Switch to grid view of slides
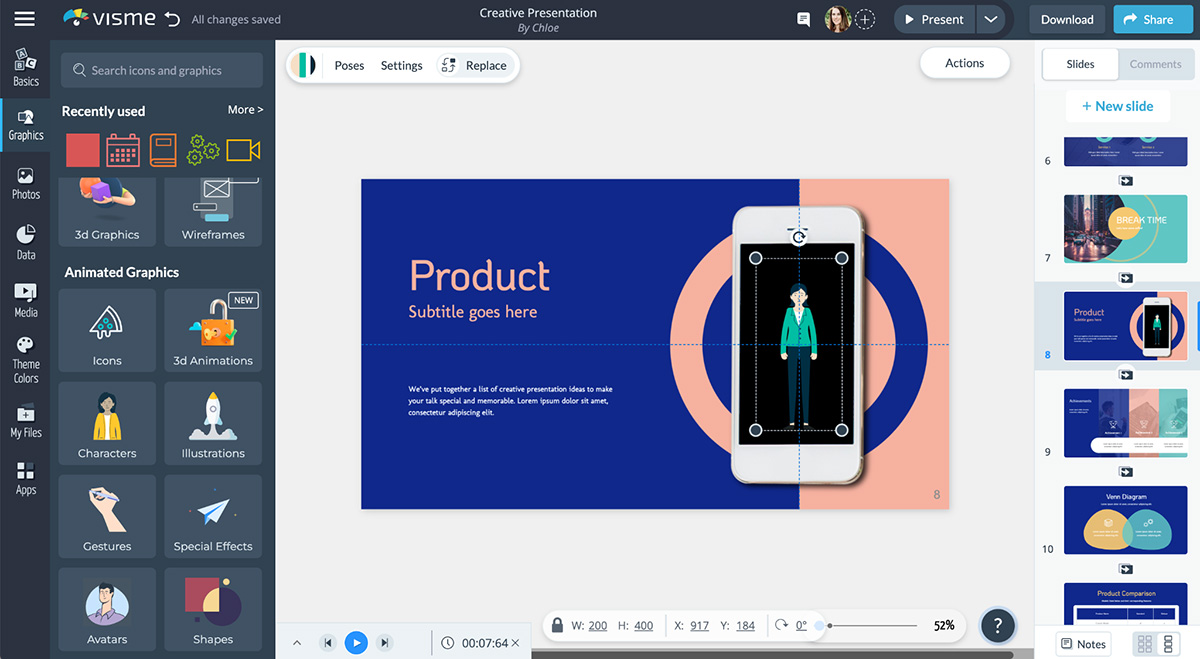1200x659 pixels. pos(1145,643)
